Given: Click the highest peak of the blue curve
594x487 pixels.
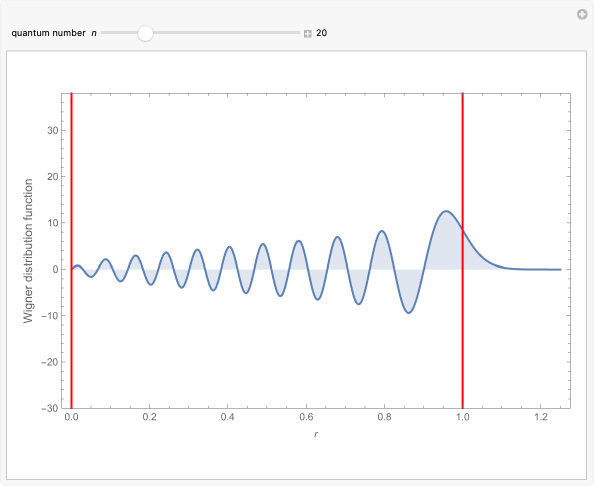Looking at the screenshot, I should pos(446,211).
